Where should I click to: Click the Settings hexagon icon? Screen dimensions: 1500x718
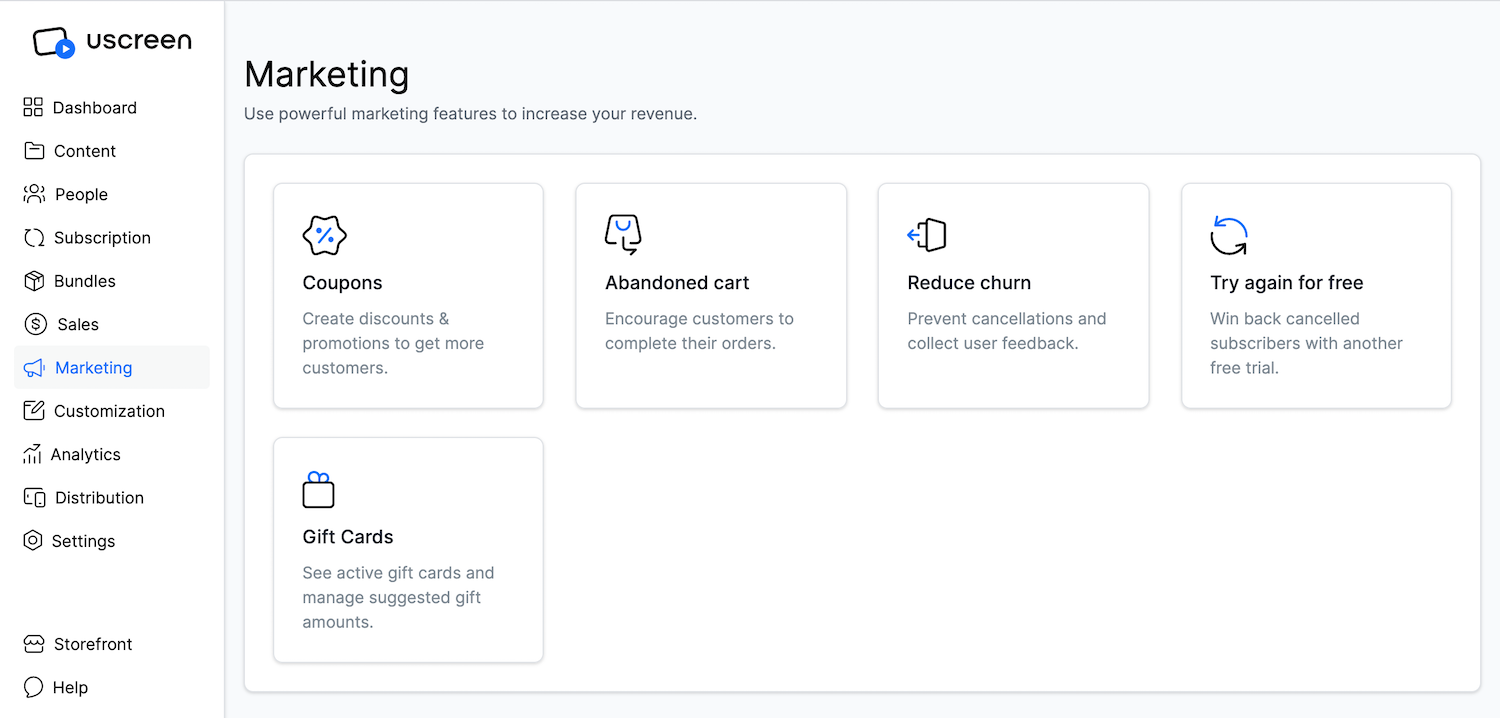coord(33,541)
